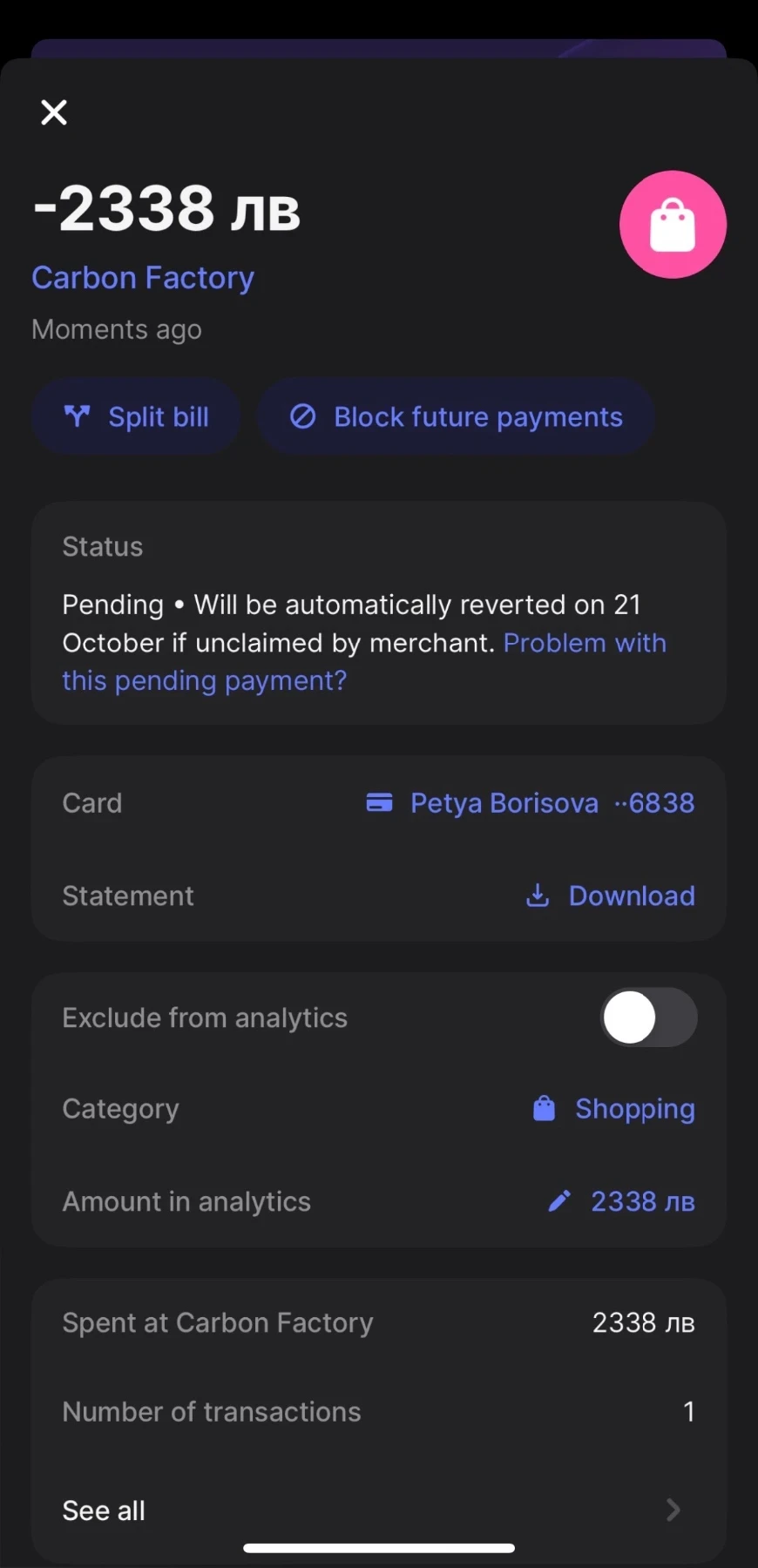758x1568 pixels.
Task: Tap the pink shopping bag icon
Action: click(x=673, y=225)
